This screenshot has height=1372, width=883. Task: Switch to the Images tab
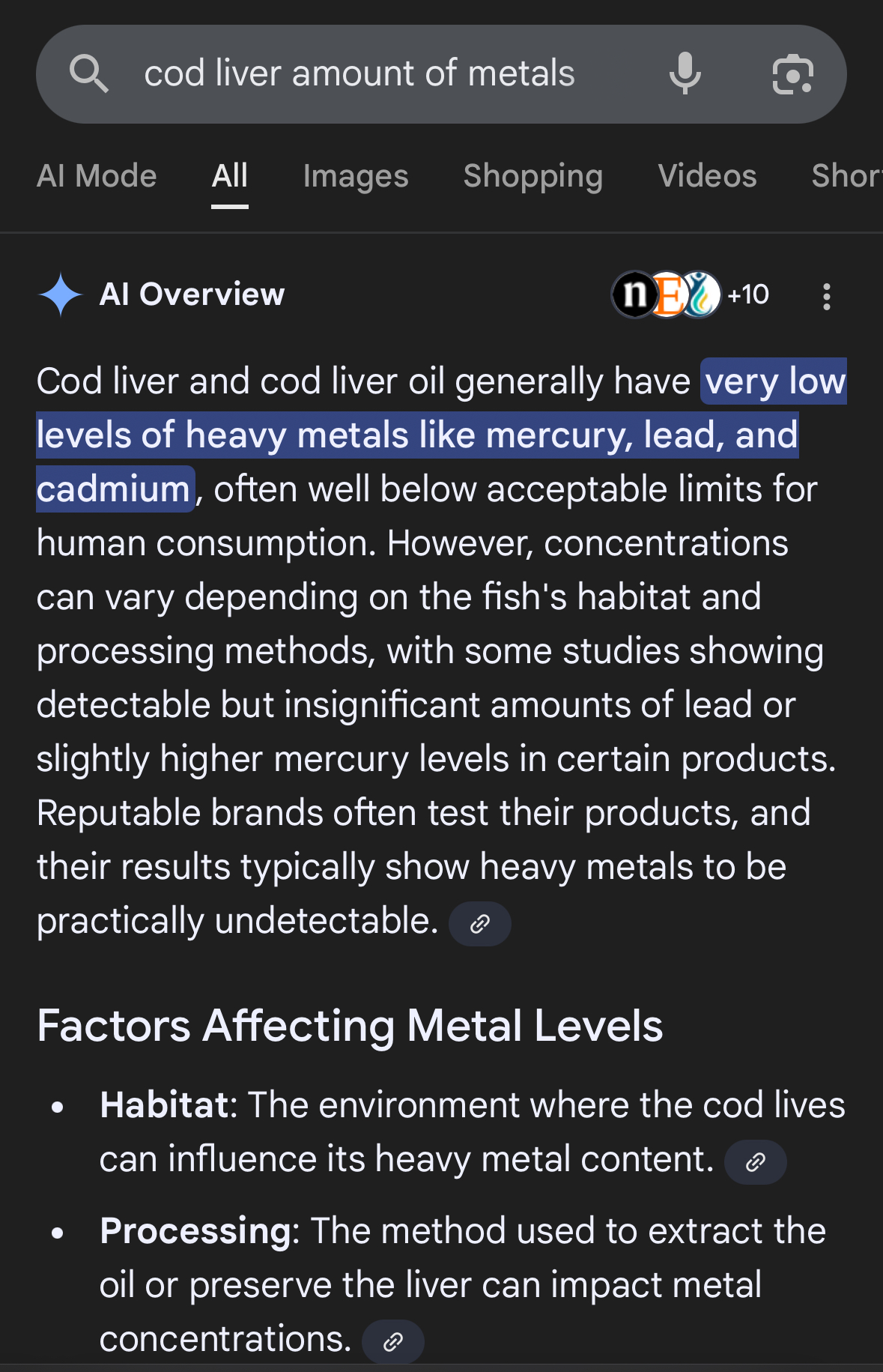click(356, 176)
